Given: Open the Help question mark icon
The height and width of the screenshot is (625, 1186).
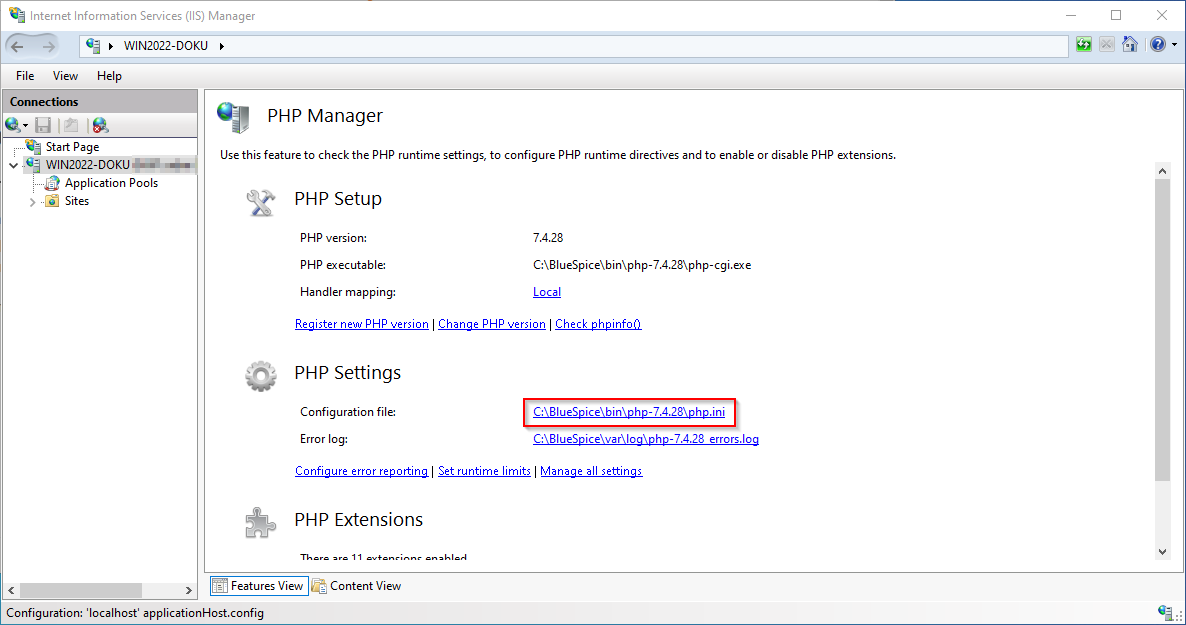Looking at the screenshot, I should [1157, 45].
